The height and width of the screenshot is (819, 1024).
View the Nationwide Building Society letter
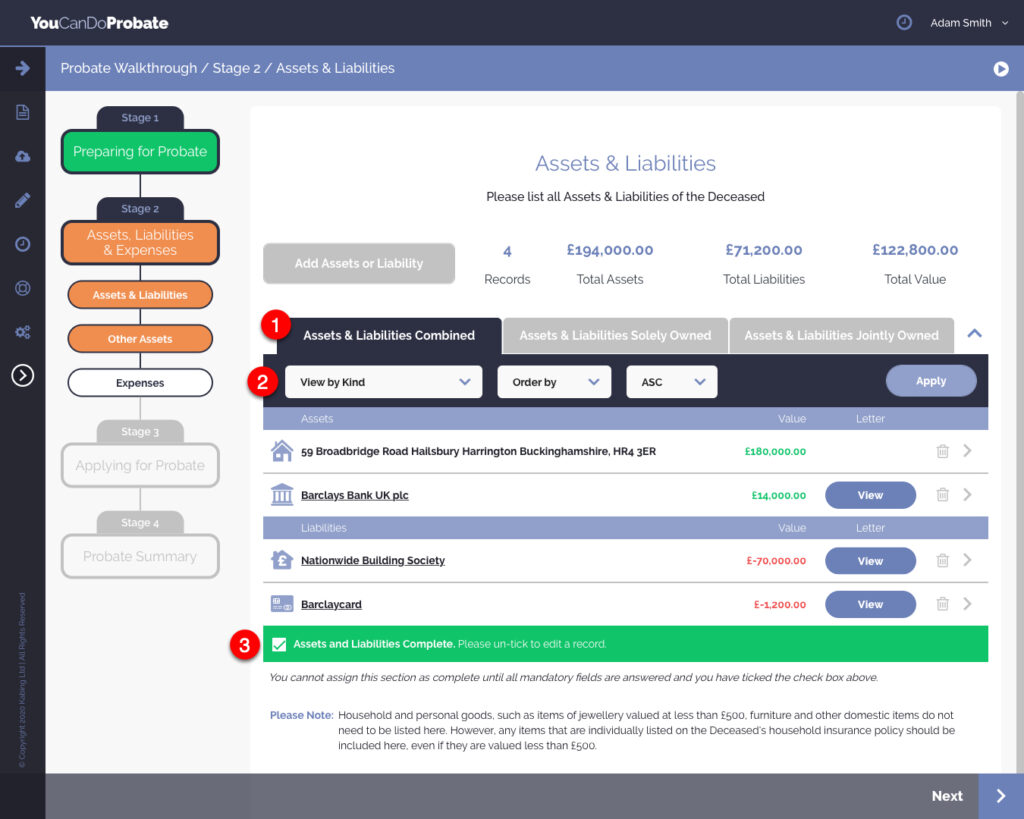[870, 561]
